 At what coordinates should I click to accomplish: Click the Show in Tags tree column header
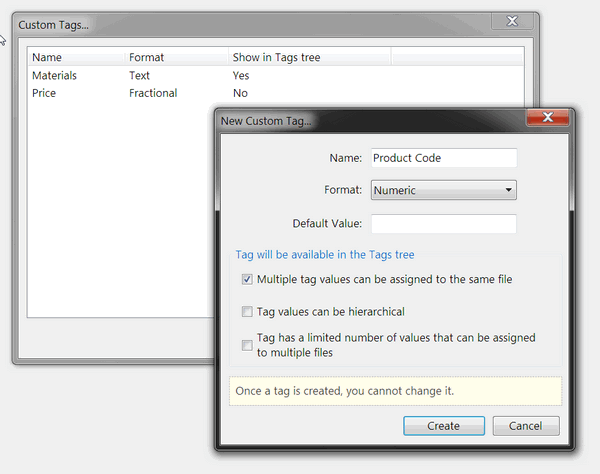(x=310, y=57)
